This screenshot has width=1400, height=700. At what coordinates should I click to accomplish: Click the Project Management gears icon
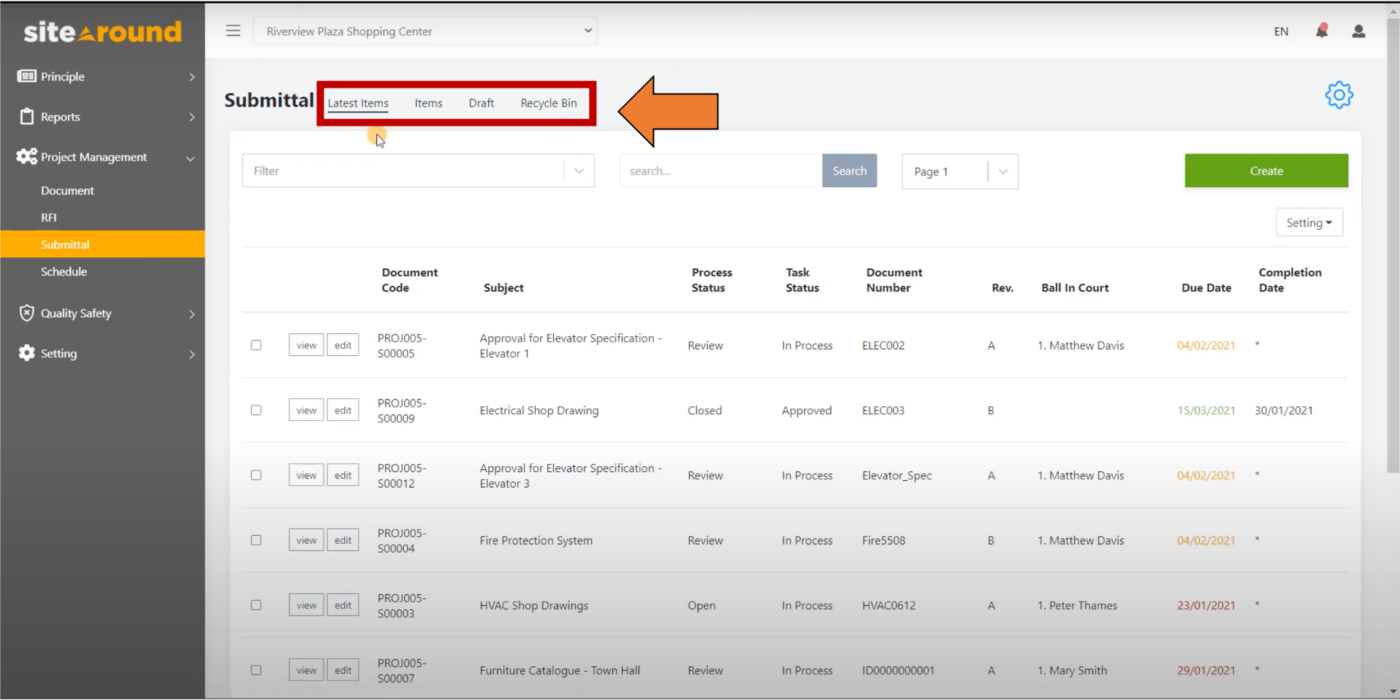click(x=26, y=157)
